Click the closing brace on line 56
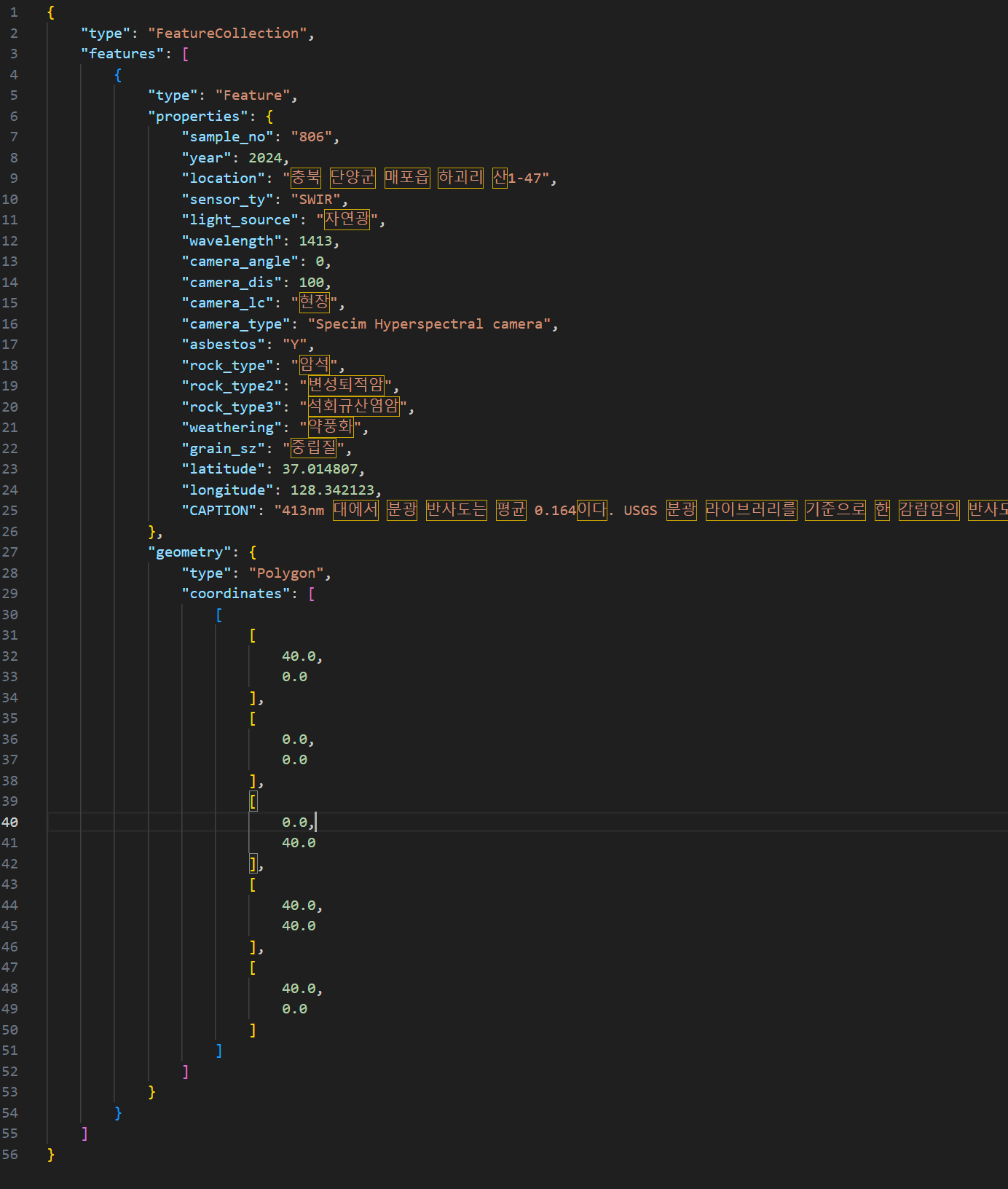This screenshot has height=1189, width=1008. [x=50, y=1154]
